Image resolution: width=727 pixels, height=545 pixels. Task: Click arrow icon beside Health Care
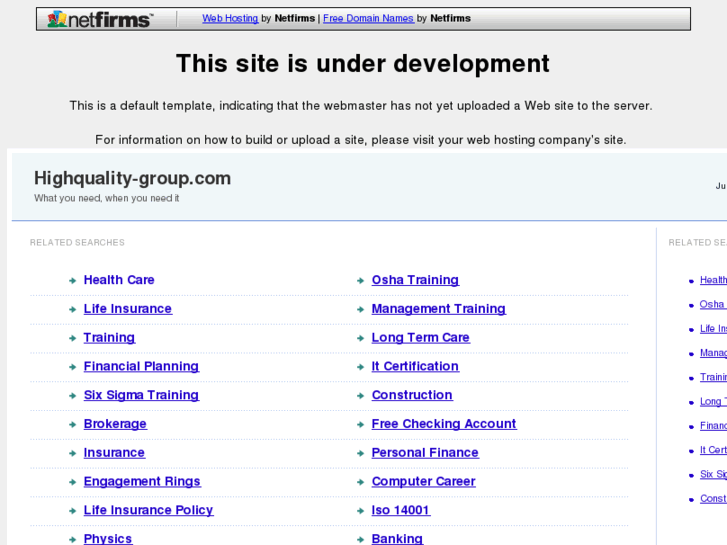(x=72, y=280)
